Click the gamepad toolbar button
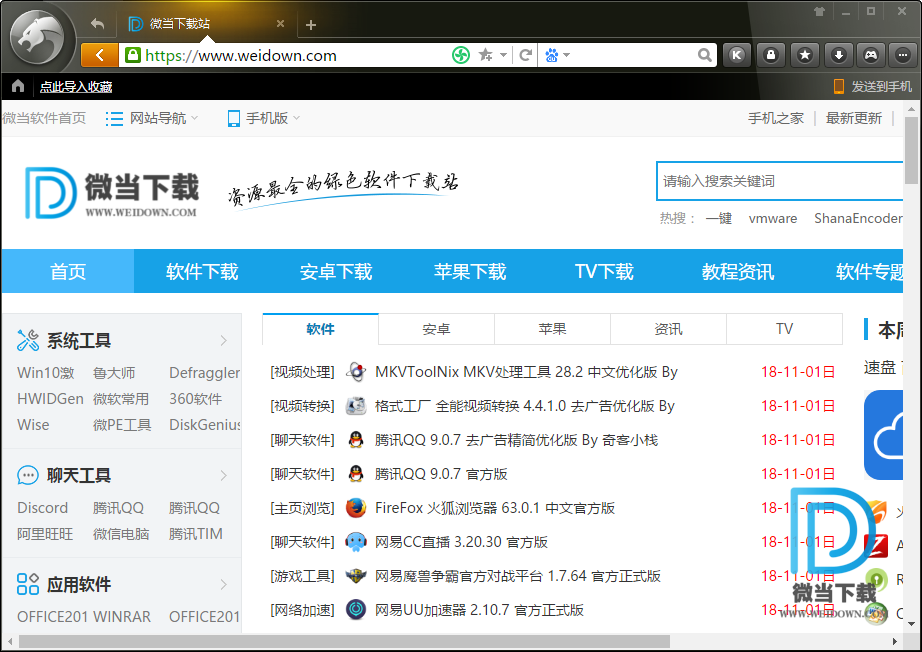This screenshot has height=652, width=922. pyautogui.click(x=871, y=55)
